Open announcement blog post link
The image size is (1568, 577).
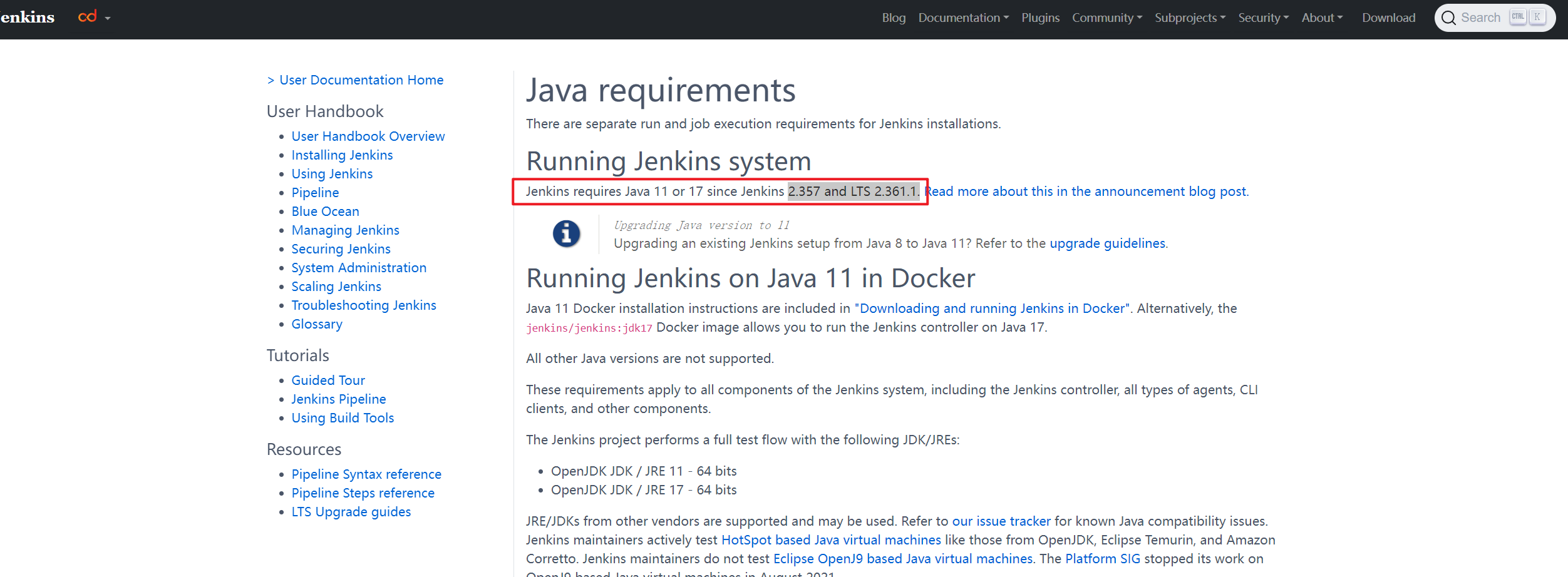pos(1087,191)
